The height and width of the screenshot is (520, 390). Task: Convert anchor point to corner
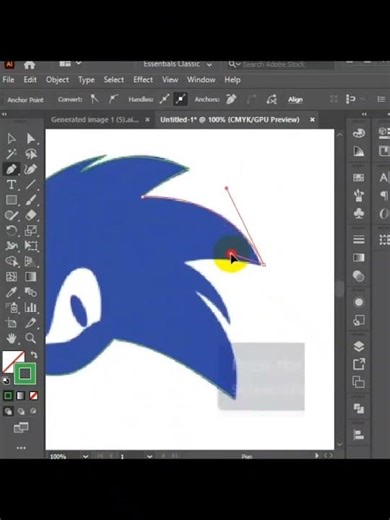click(94, 99)
